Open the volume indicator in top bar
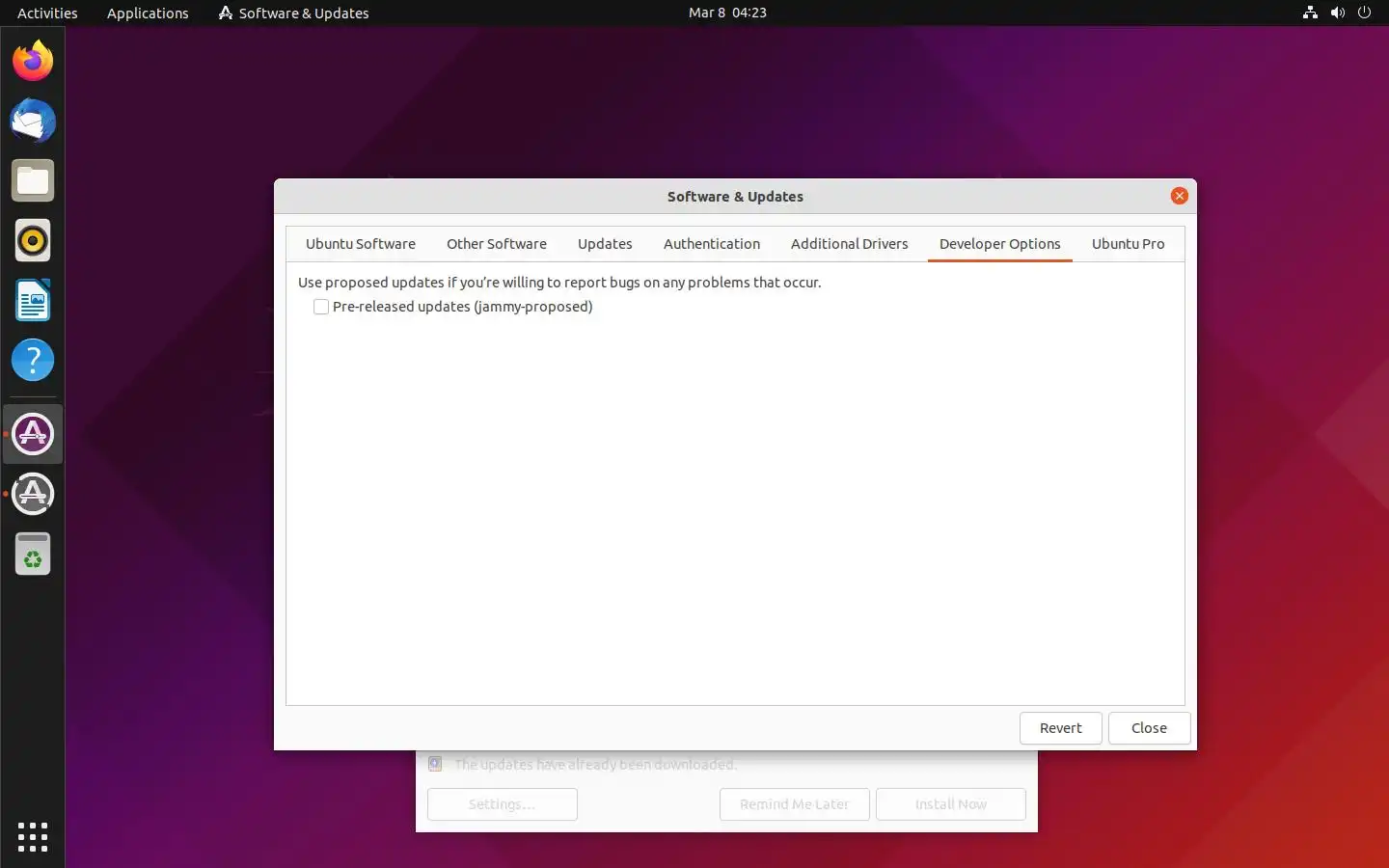1389x868 pixels. (1337, 13)
